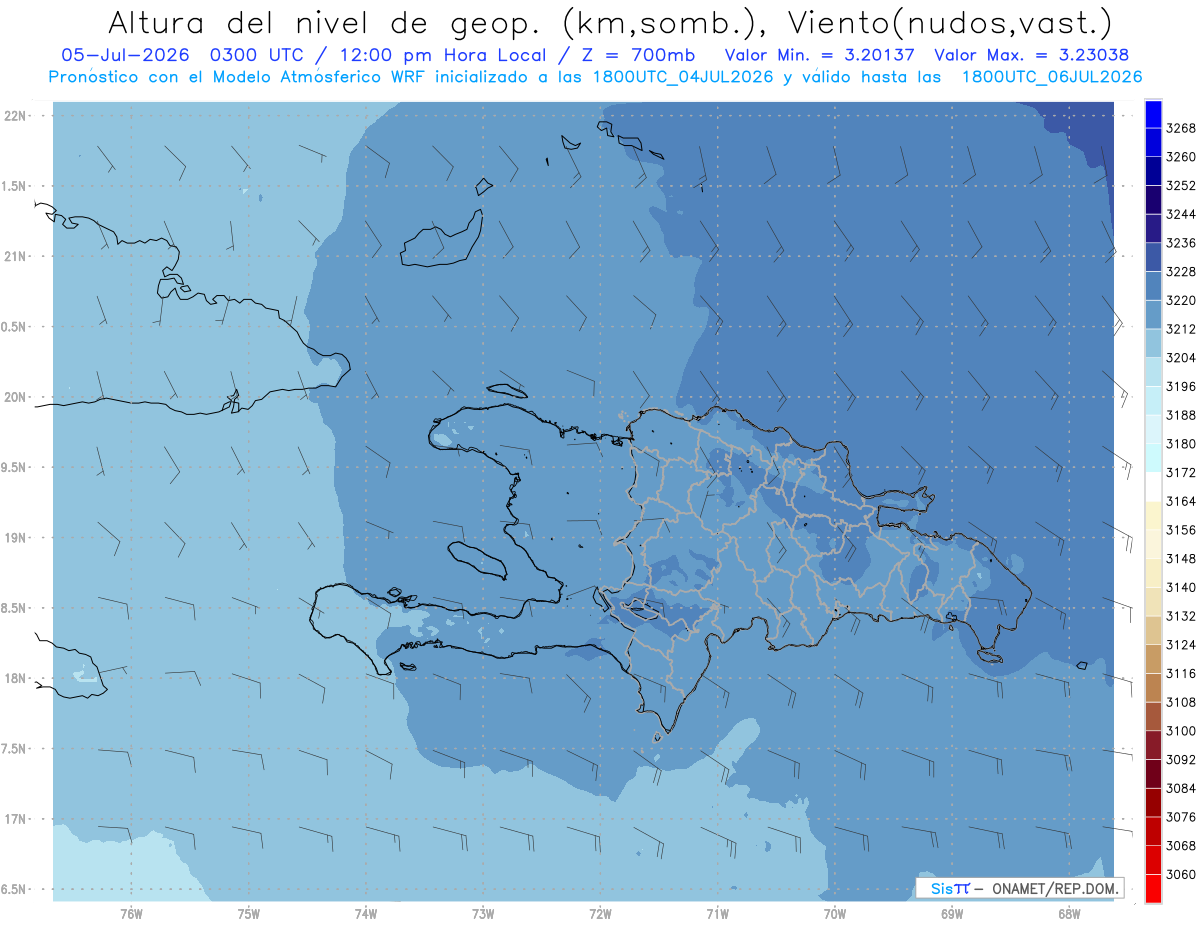Click the '3100' colorbar value
The width and height of the screenshot is (1200, 927).
point(1181,731)
